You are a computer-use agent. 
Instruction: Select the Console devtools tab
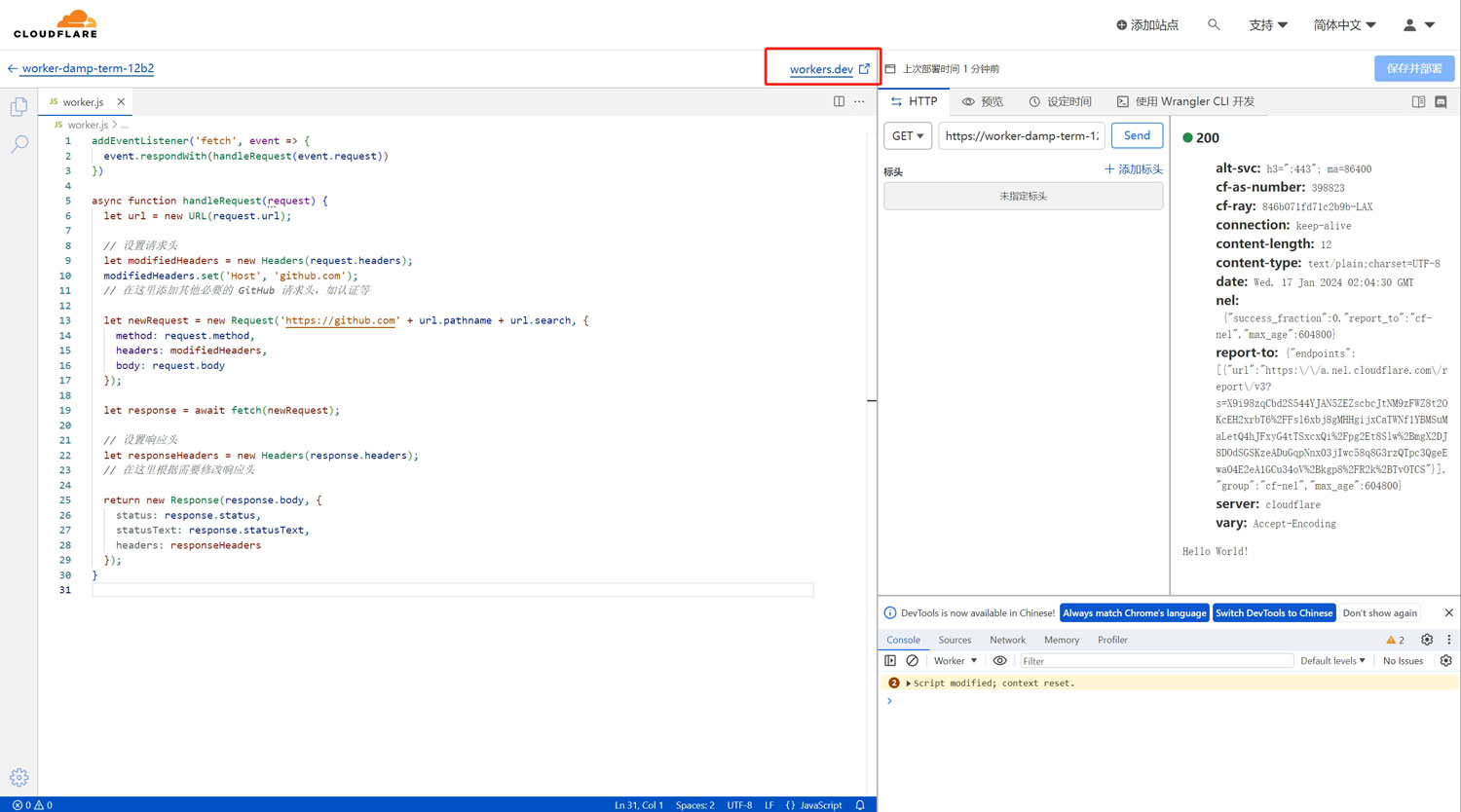pyautogui.click(x=903, y=640)
